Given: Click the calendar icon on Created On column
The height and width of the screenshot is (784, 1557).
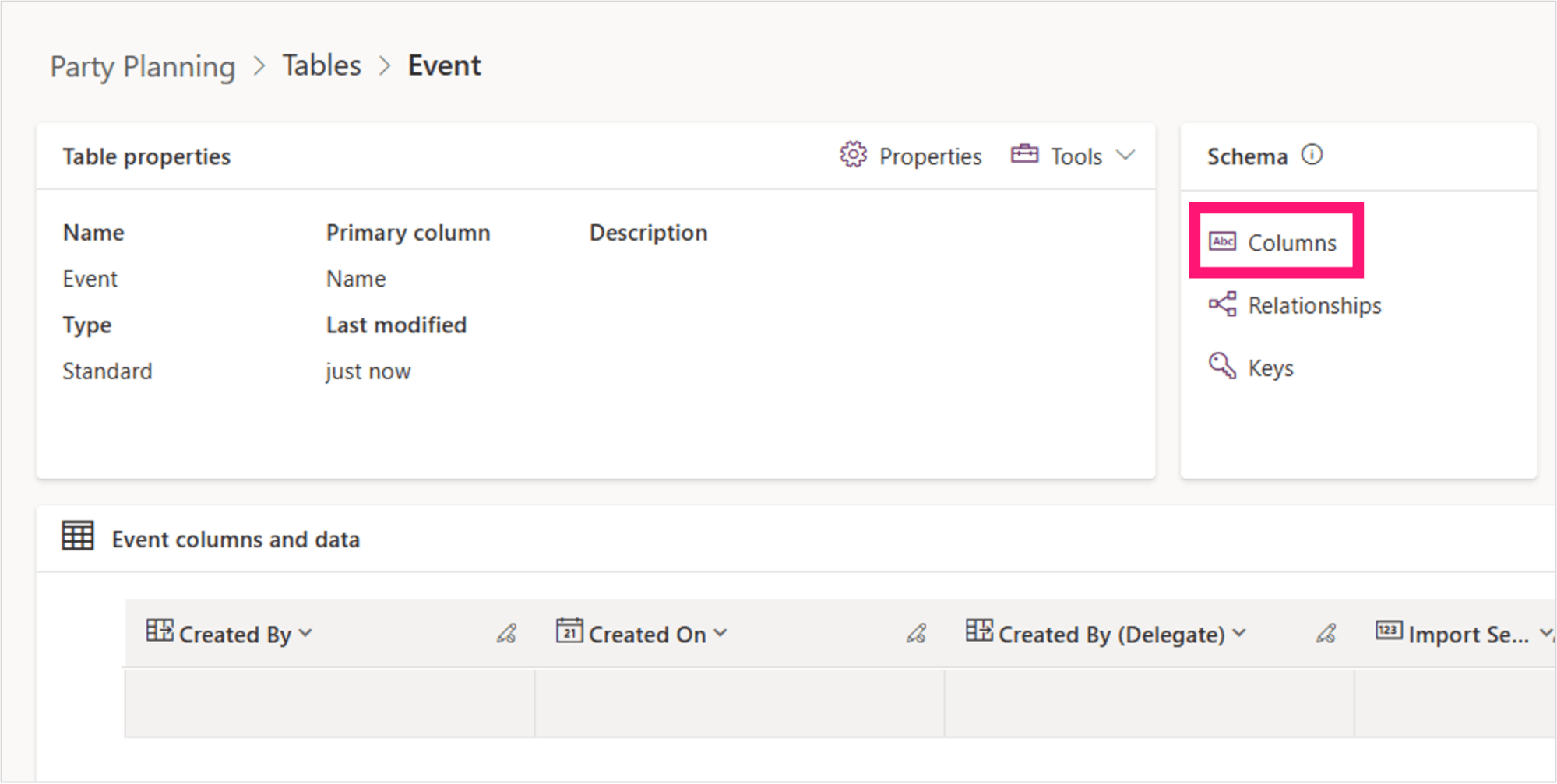Looking at the screenshot, I should [x=569, y=631].
